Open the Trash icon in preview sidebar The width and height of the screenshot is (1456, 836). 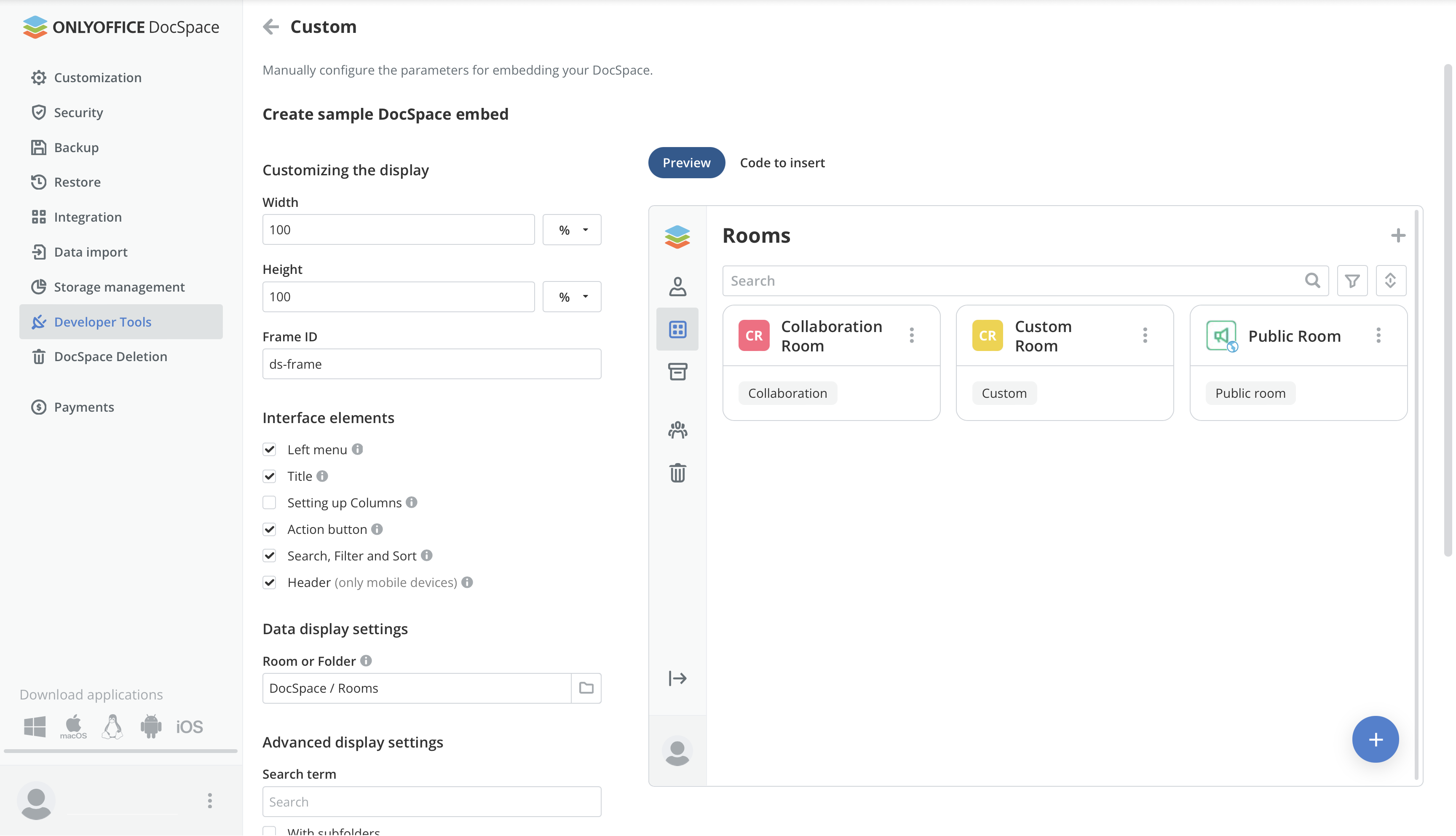tap(677, 472)
